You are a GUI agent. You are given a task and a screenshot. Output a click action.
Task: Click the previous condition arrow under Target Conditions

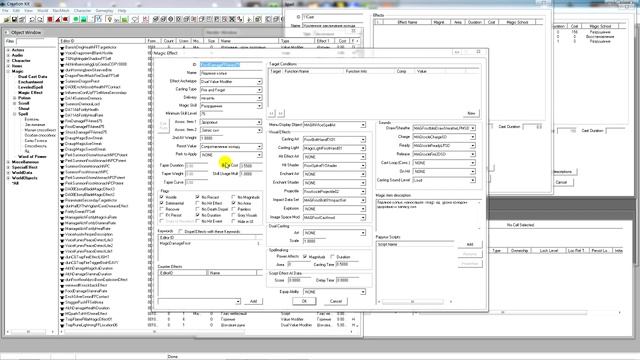click(272, 113)
